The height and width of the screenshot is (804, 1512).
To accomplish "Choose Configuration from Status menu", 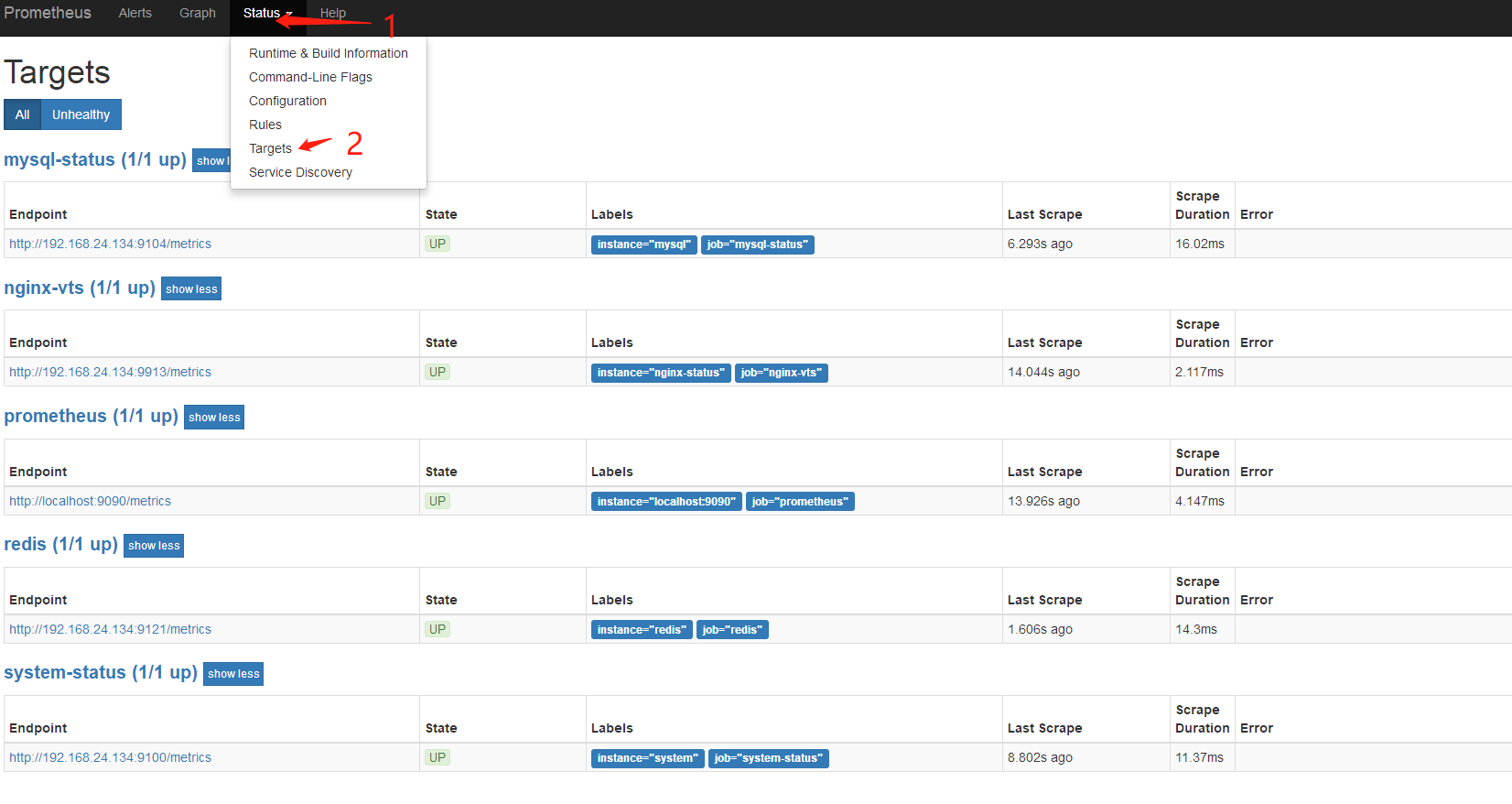I will [287, 101].
